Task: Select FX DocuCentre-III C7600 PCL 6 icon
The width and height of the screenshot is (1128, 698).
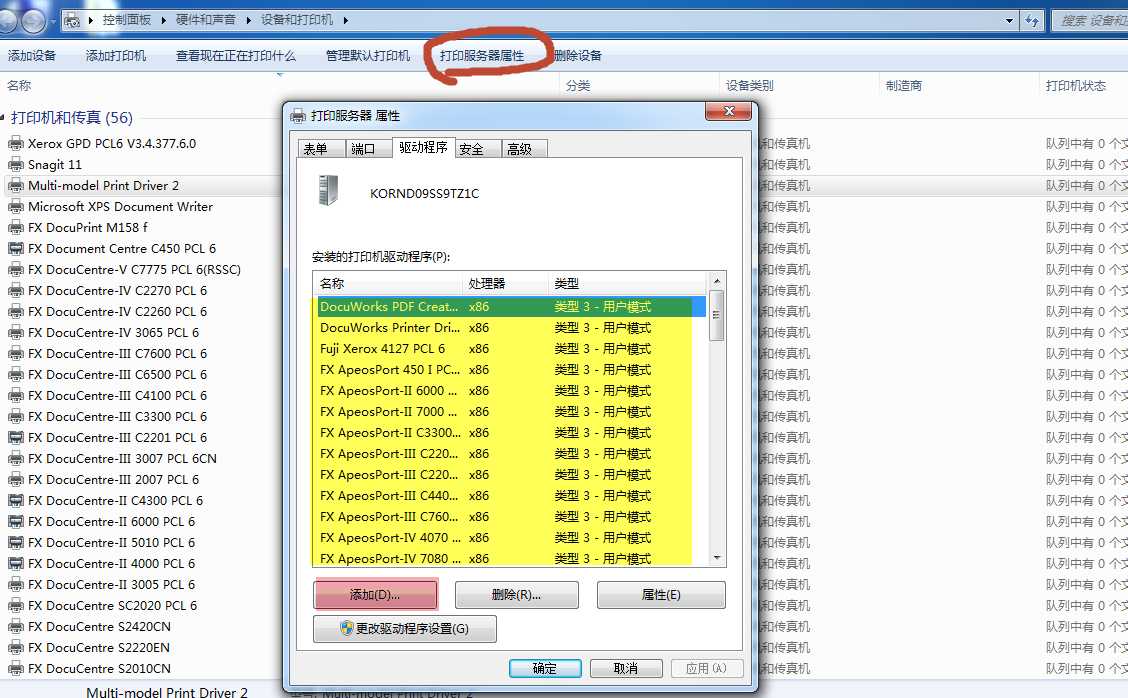Action: pos(15,353)
